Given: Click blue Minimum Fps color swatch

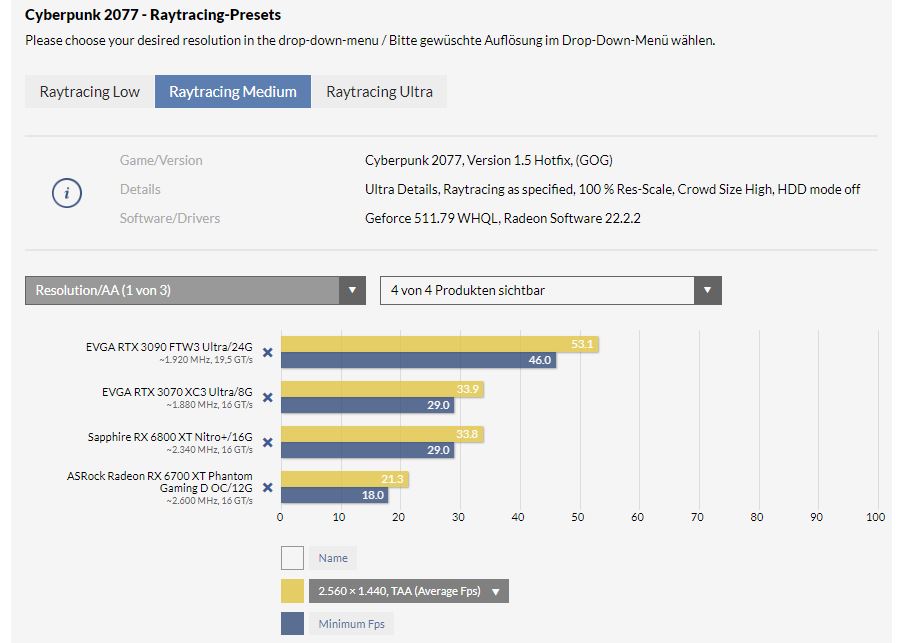Looking at the screenshot, I should click(292, 624).
